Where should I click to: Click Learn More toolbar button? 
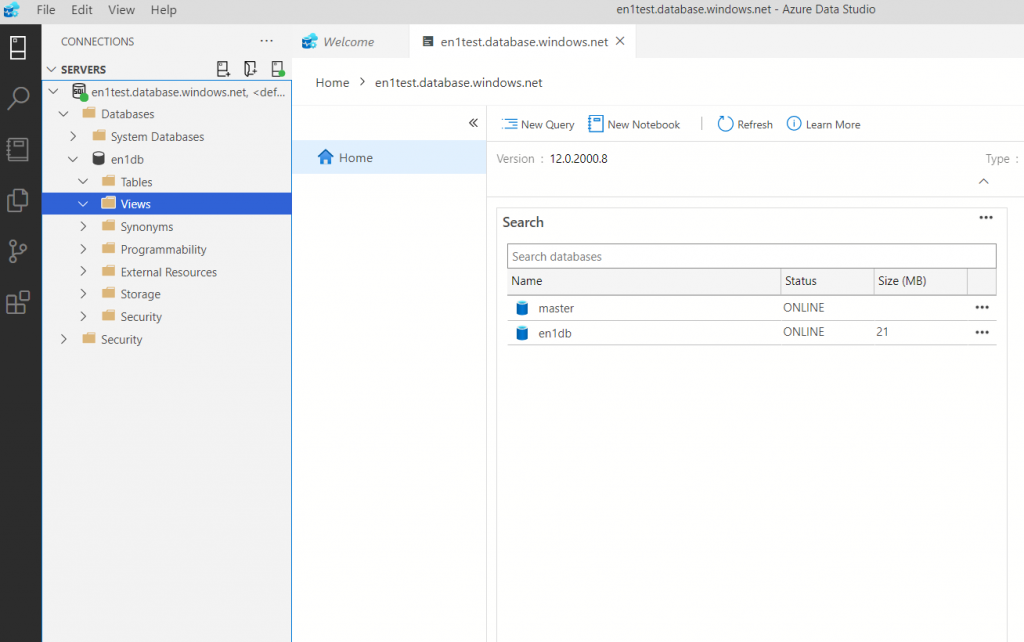coord(824,124)
